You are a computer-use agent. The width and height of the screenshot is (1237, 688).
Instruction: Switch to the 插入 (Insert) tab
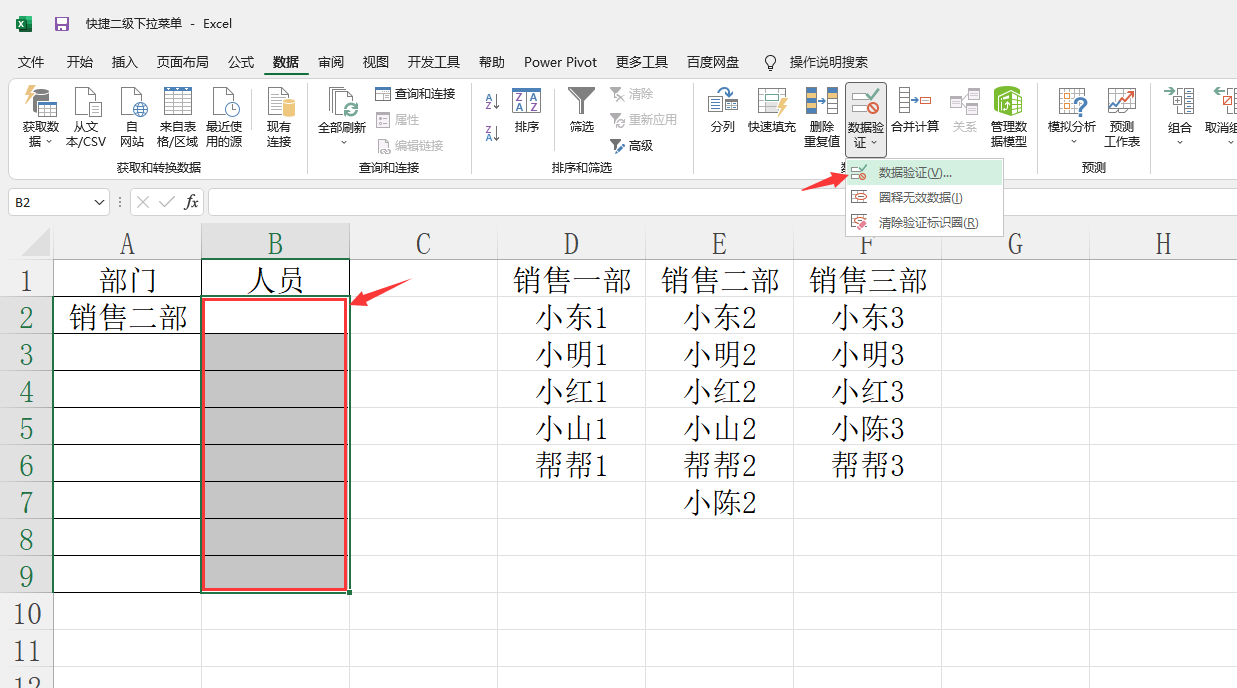pyautogui.click(x=125, y=62)
